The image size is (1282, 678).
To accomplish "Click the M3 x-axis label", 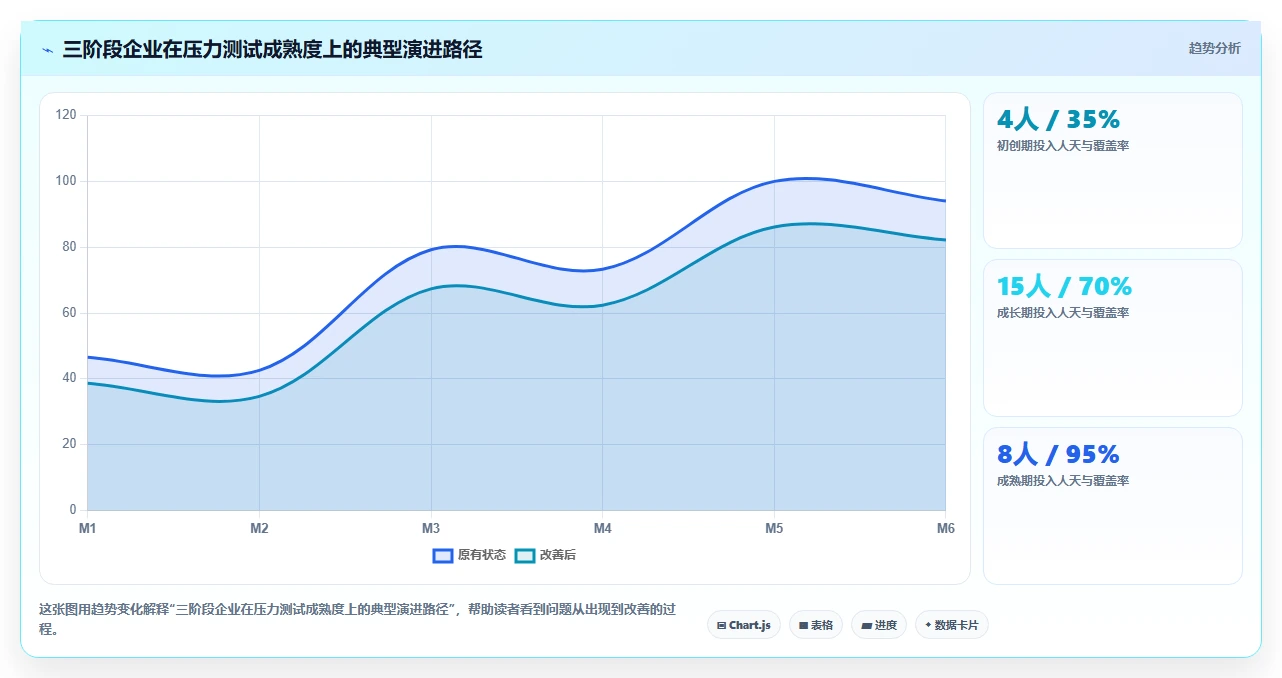I will coord(431,528).
